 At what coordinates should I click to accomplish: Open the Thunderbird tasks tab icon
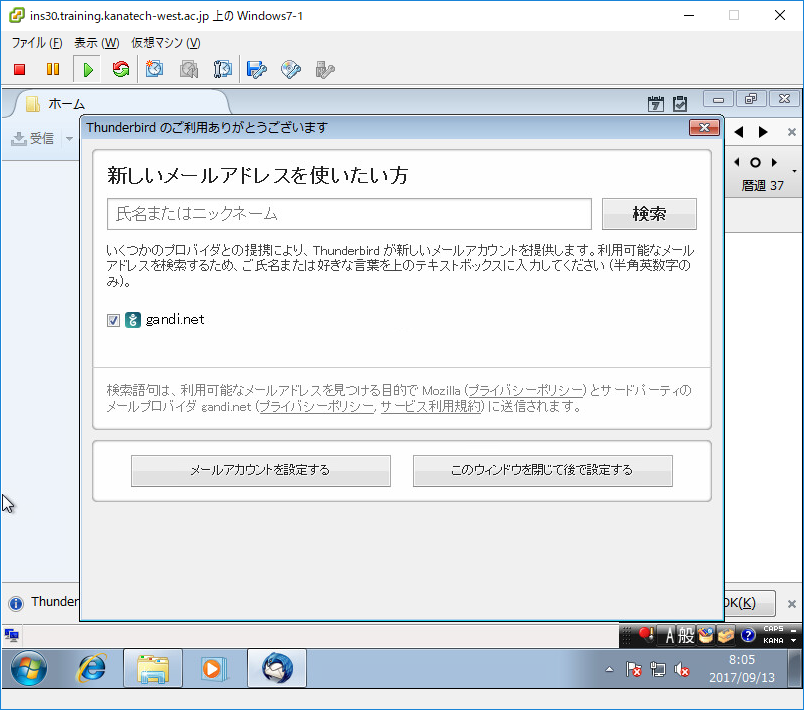[680, 103]
